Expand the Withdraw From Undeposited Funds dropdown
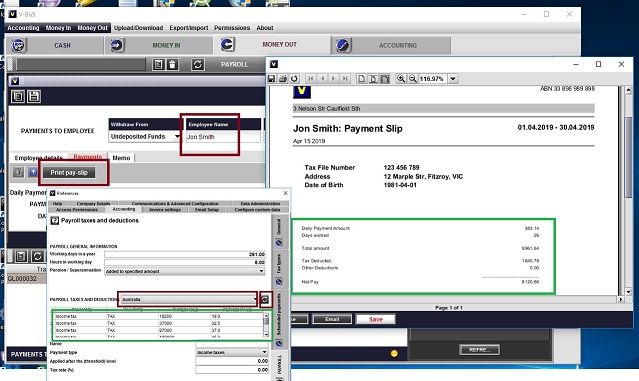The height and width of the screenshot is (381, 639). click(177, 137)
